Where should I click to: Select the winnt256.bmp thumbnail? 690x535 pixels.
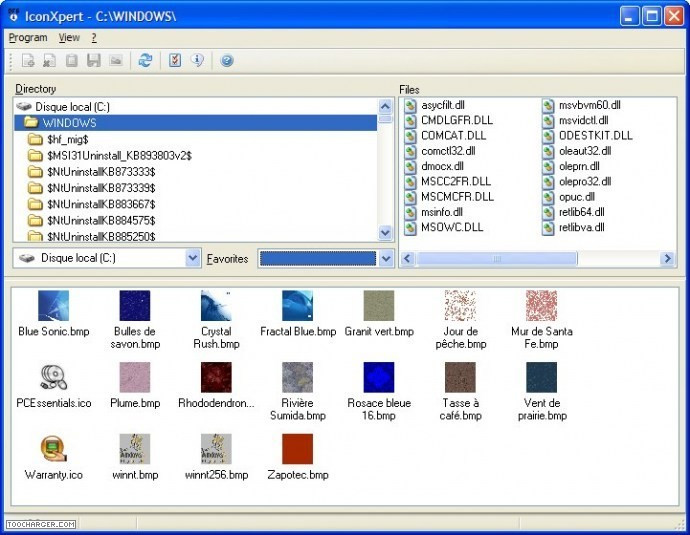[x=216, y=449]
